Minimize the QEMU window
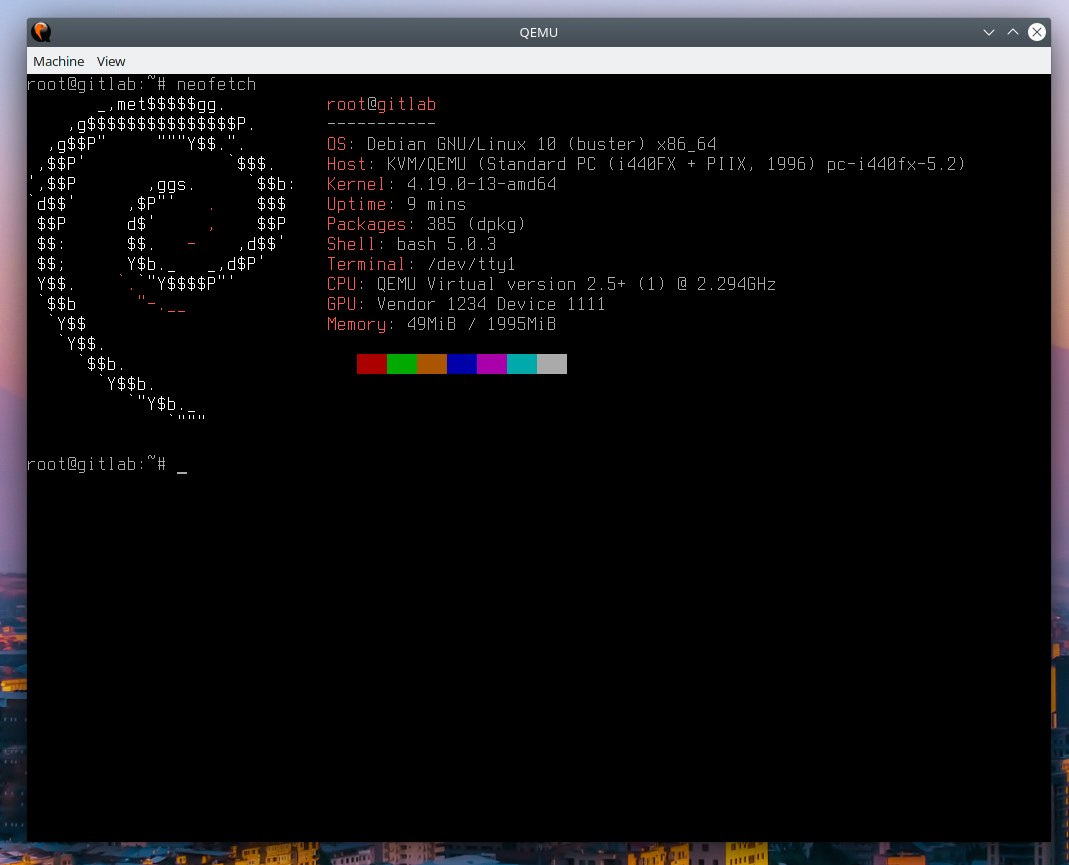1069x865 pixels. (x=989, y=32)
